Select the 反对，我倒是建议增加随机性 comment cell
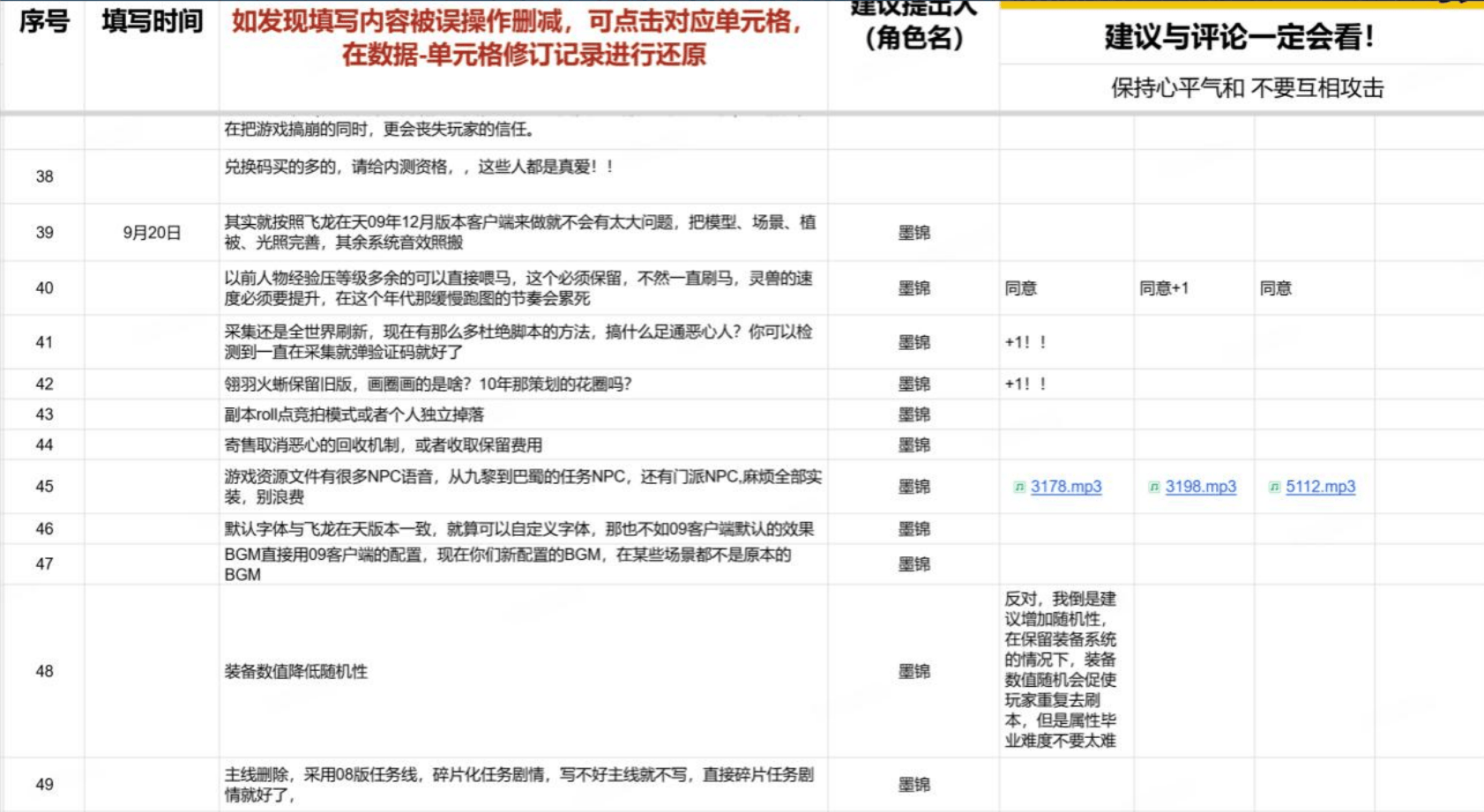The image size is (1484, 812). coord(1066,672)
